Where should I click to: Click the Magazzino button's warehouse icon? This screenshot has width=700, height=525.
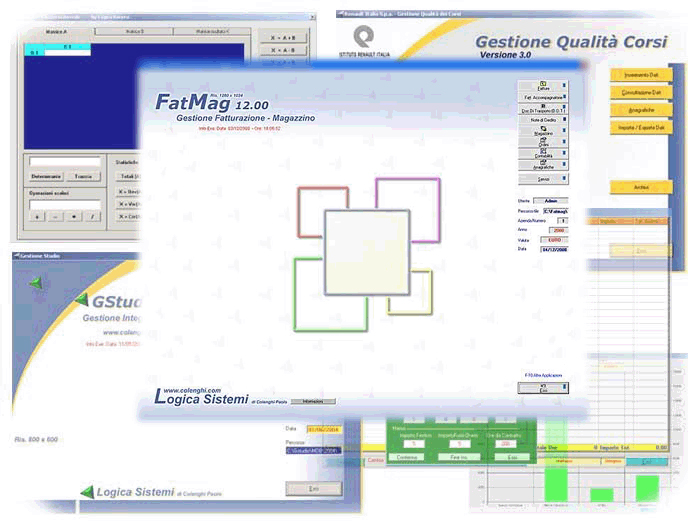[543, 129]
